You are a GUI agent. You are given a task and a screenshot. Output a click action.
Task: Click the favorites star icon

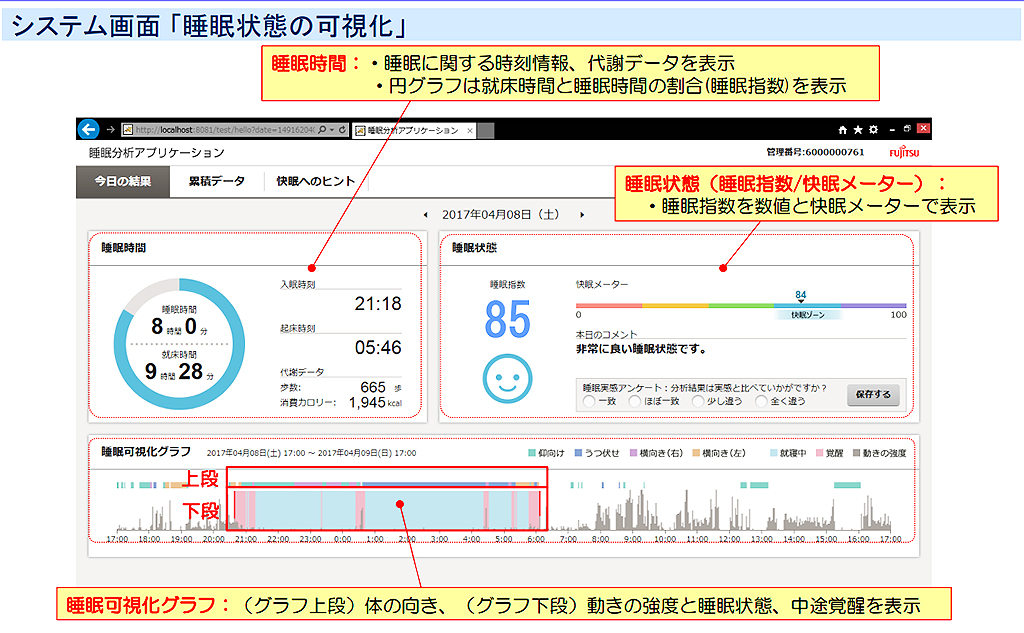pyautogui.click(x=858, y=129)
